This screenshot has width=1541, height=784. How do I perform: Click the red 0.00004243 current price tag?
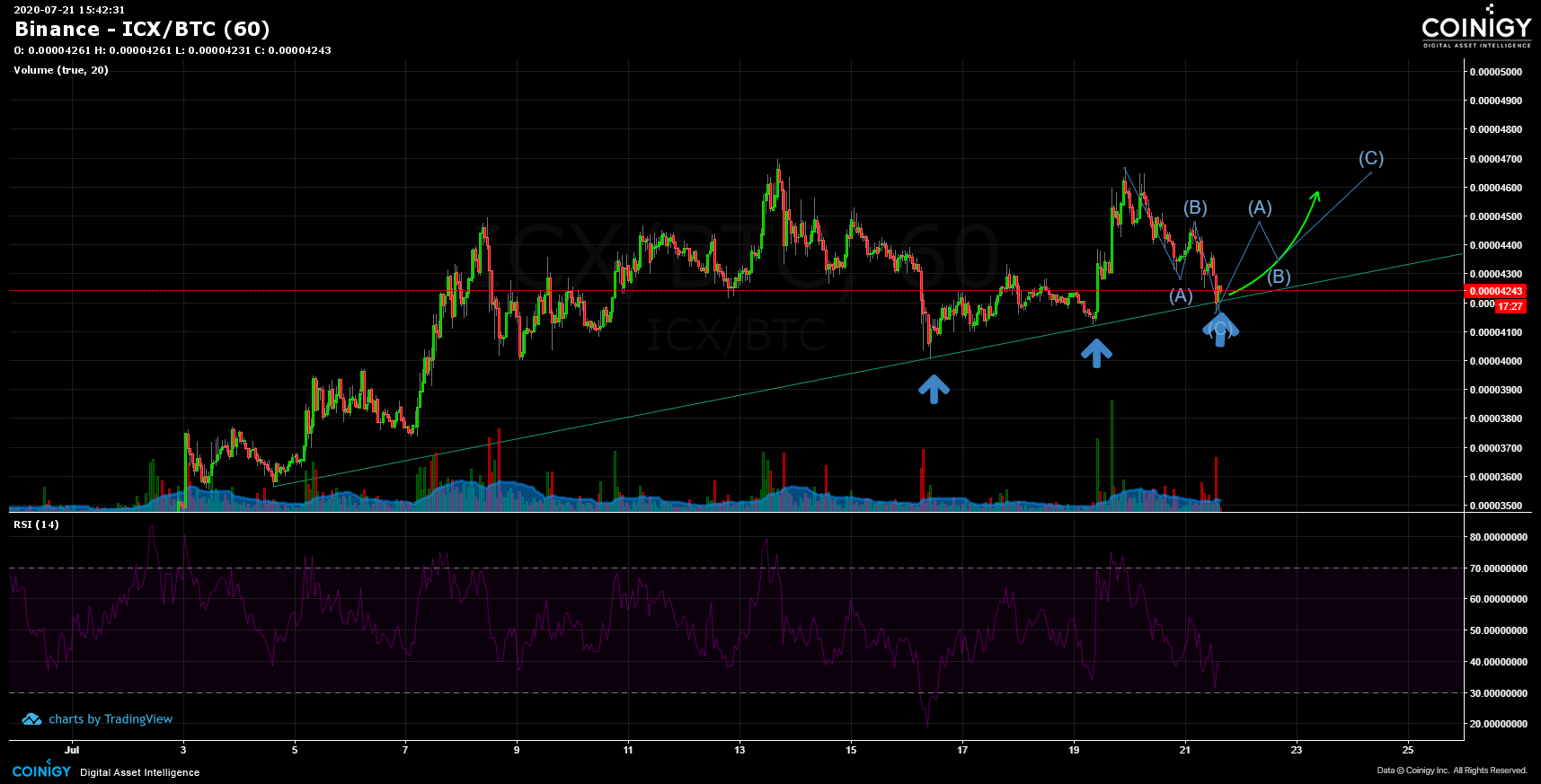tap(1496, 291)
